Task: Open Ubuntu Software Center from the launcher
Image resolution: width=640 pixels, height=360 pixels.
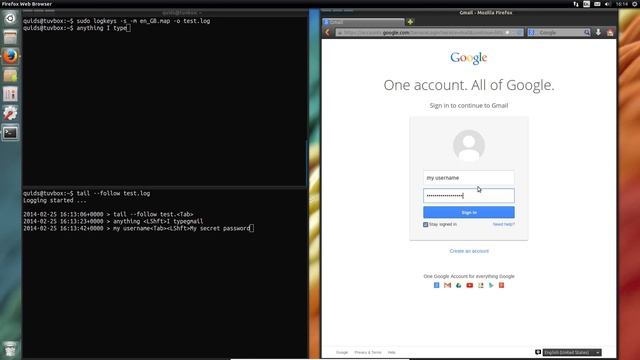Action: tap(10, 76)
